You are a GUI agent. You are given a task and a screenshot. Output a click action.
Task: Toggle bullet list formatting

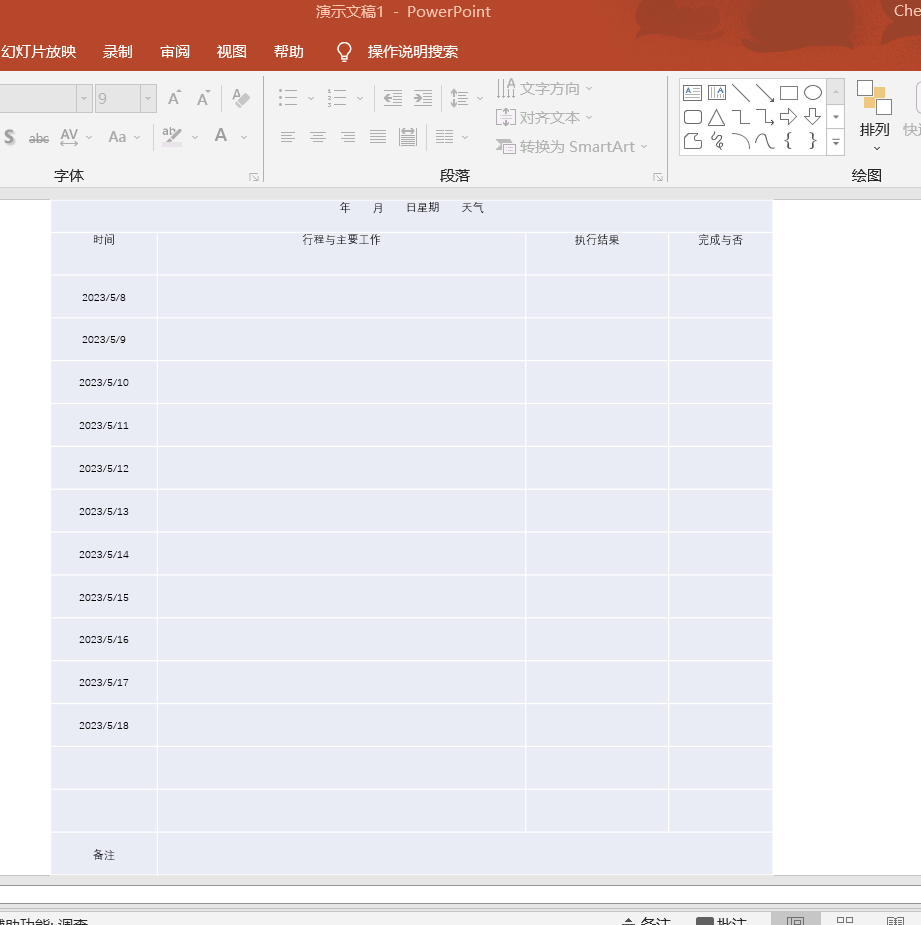(x=287, y=98)
